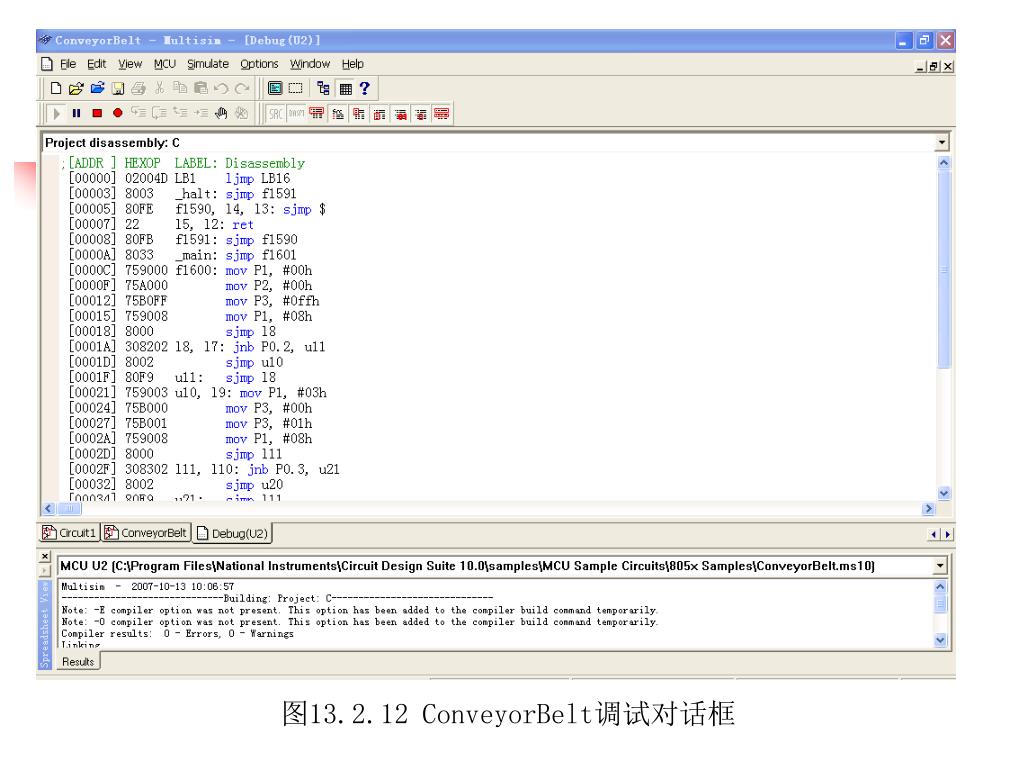
Task: Click the Run to Cursor icon
Action: pos(200,113)
